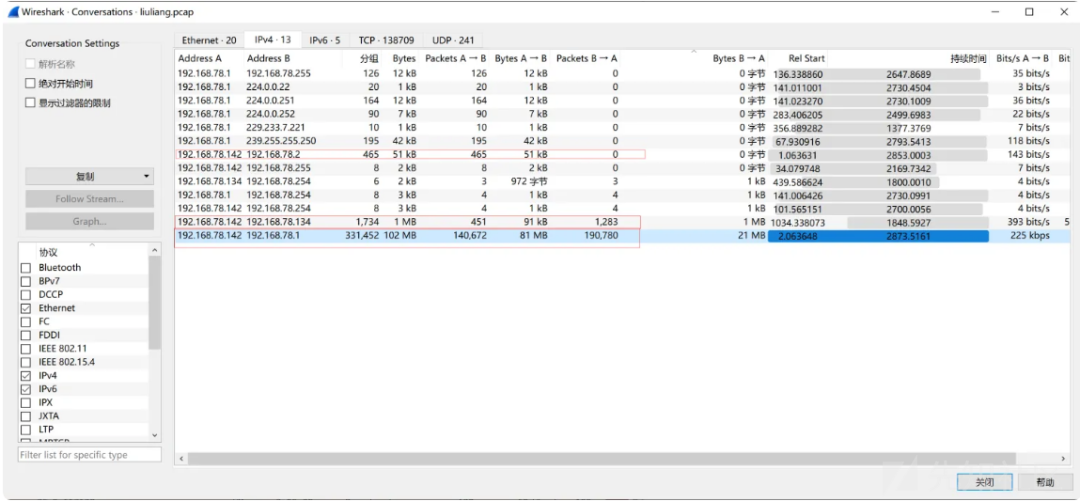The height and width of the screenshot is (501, 1080).
Task: Sort by Bytes A → B column header
Action: click(521, 59)
